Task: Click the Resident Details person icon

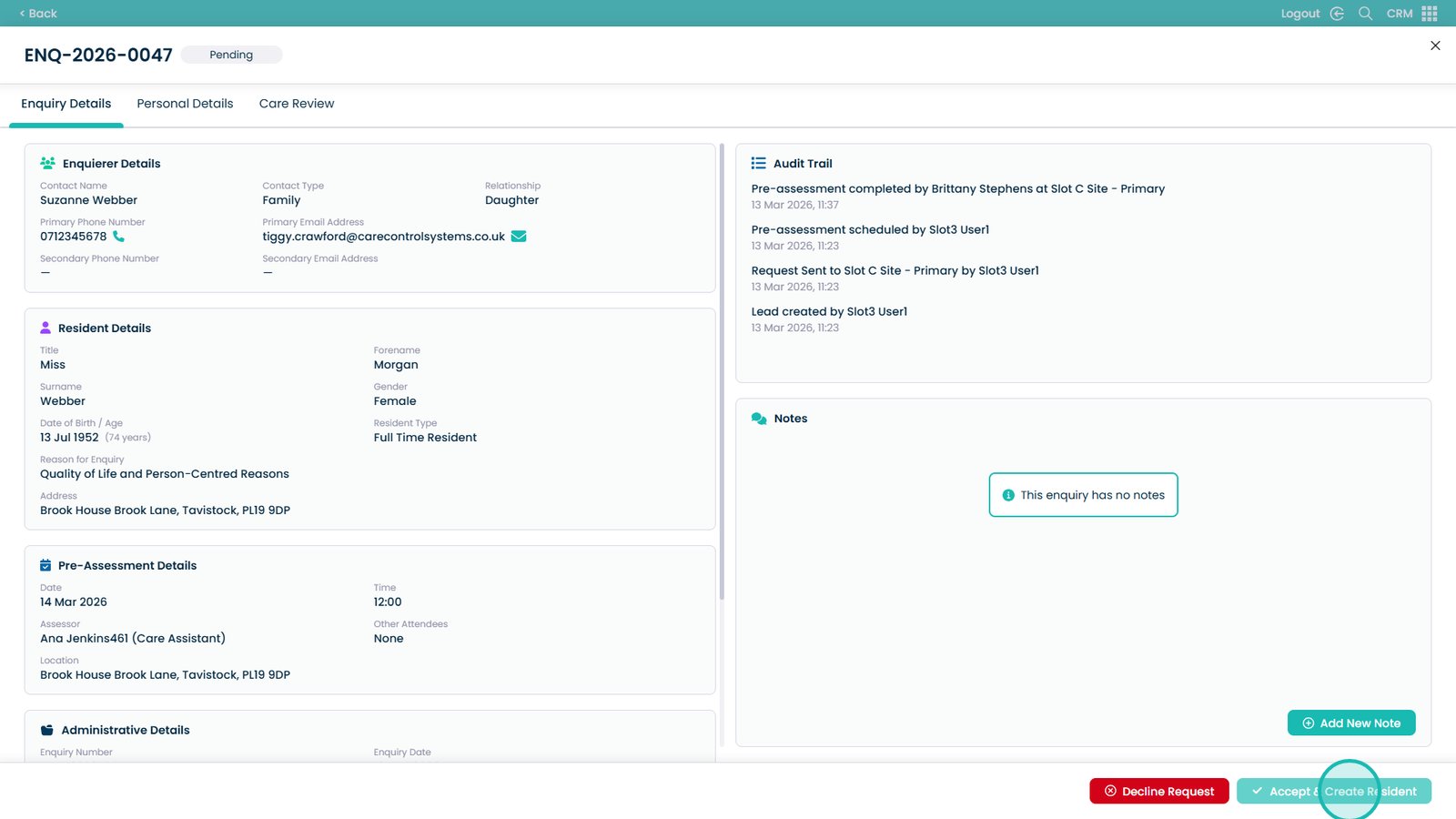Action: (x=45, y=329)
